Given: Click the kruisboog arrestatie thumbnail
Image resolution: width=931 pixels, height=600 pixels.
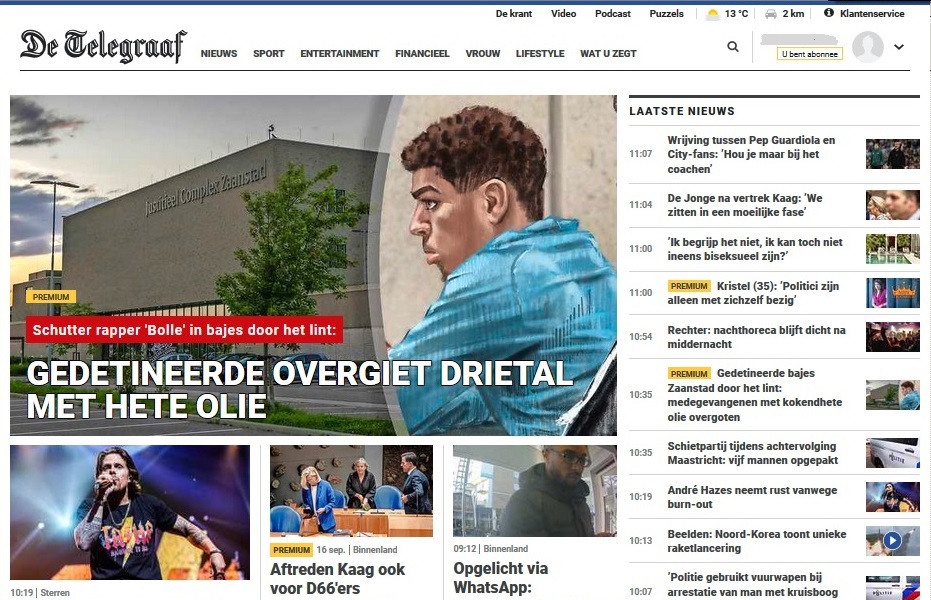Looking at the screenshot, I should tap(892, 588).
